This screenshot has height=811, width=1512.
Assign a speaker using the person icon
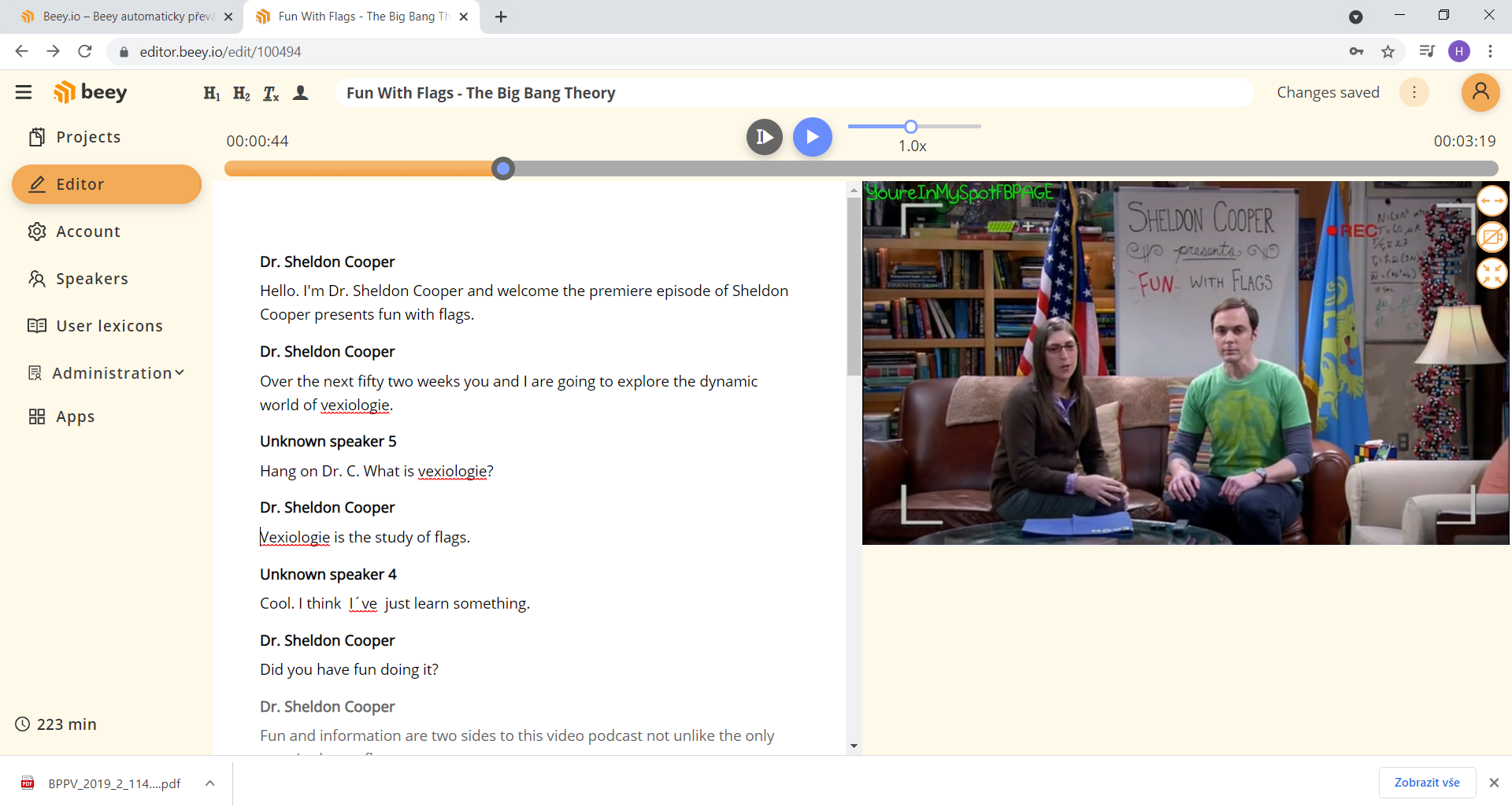point(300,93)
